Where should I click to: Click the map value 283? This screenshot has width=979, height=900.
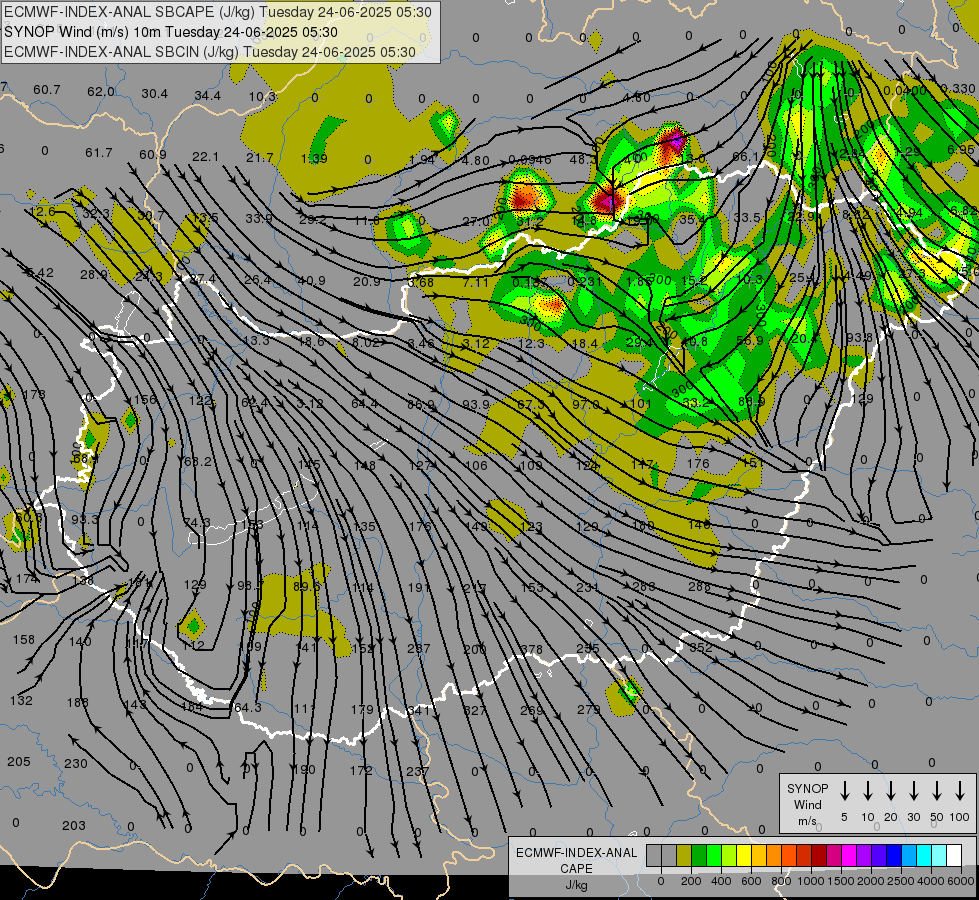coord(644,586)
